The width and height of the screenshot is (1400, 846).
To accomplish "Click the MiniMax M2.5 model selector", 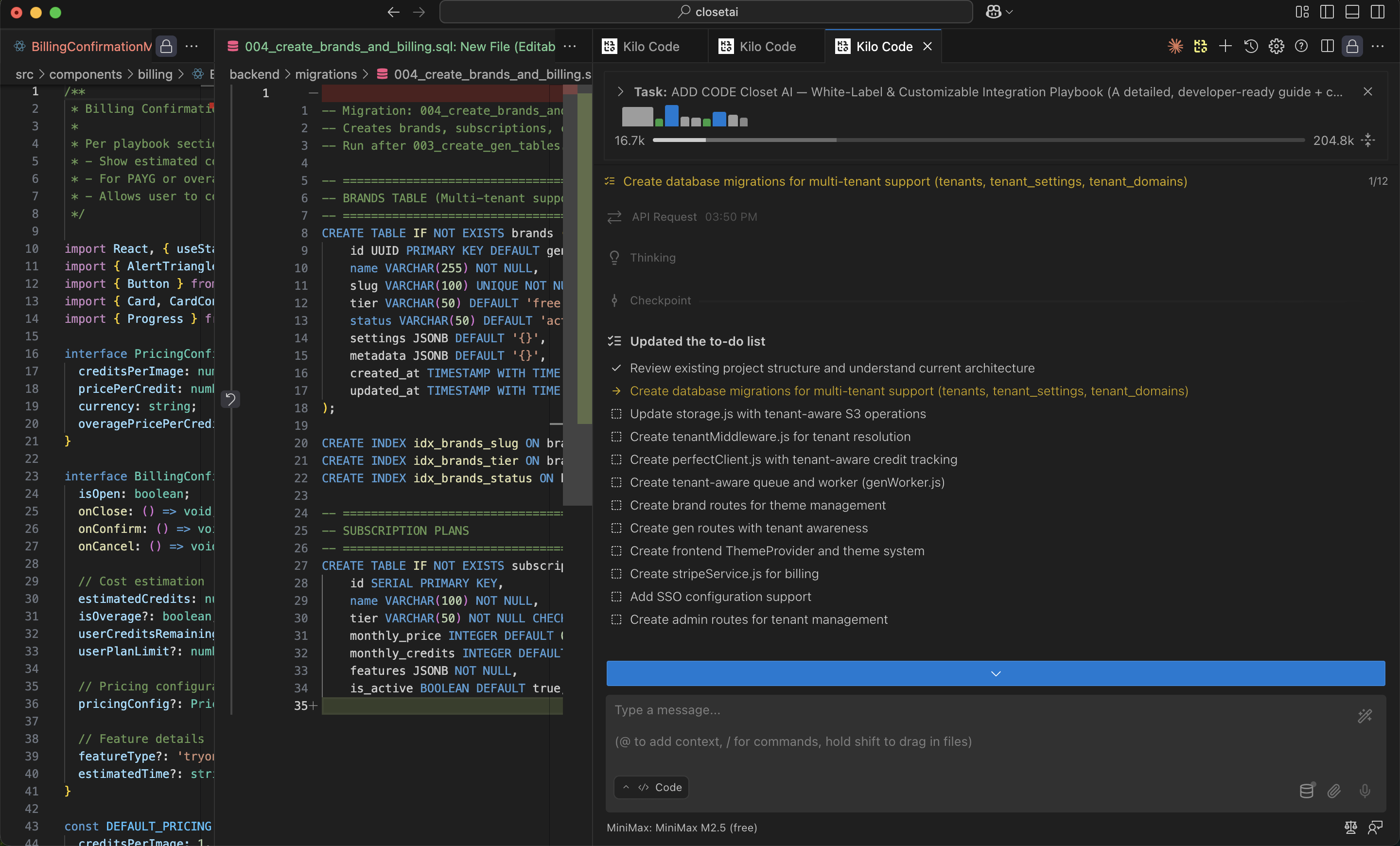I will tap(681, 827).
